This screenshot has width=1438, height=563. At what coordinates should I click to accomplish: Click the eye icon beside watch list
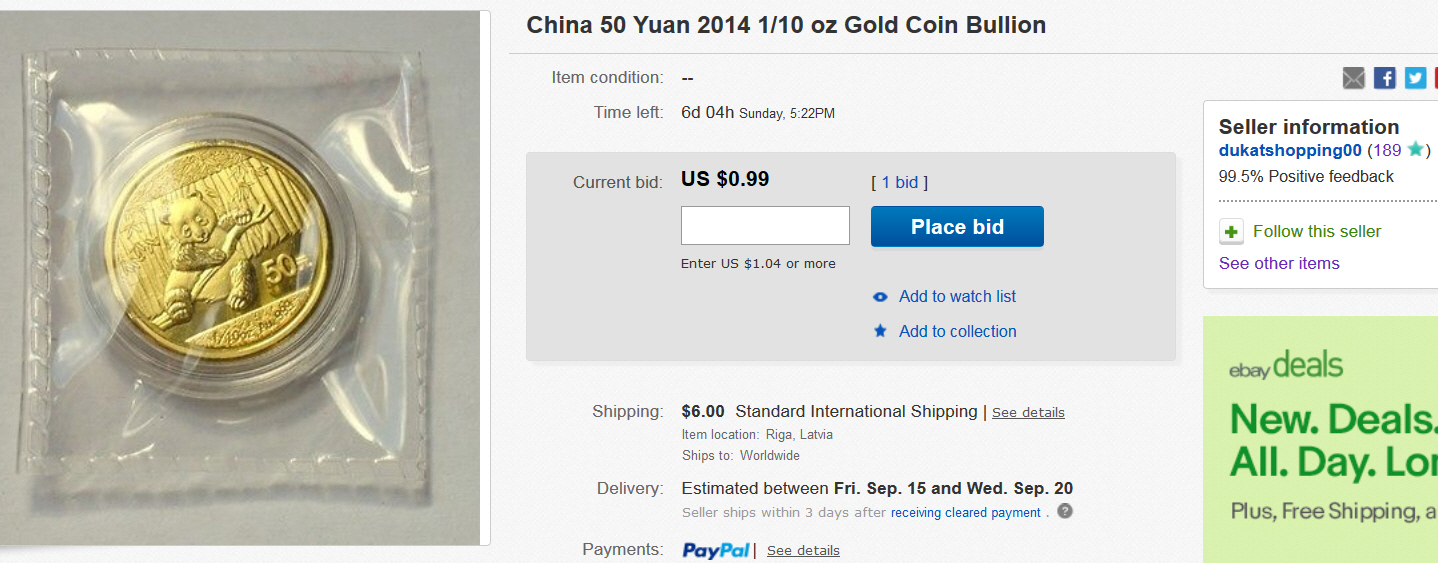[880, 297]
